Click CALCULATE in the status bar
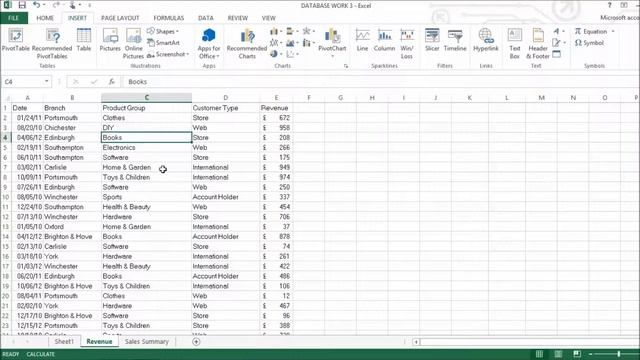Screen dimensions: 640x360 pyautogui.click(x=40, y=354)
